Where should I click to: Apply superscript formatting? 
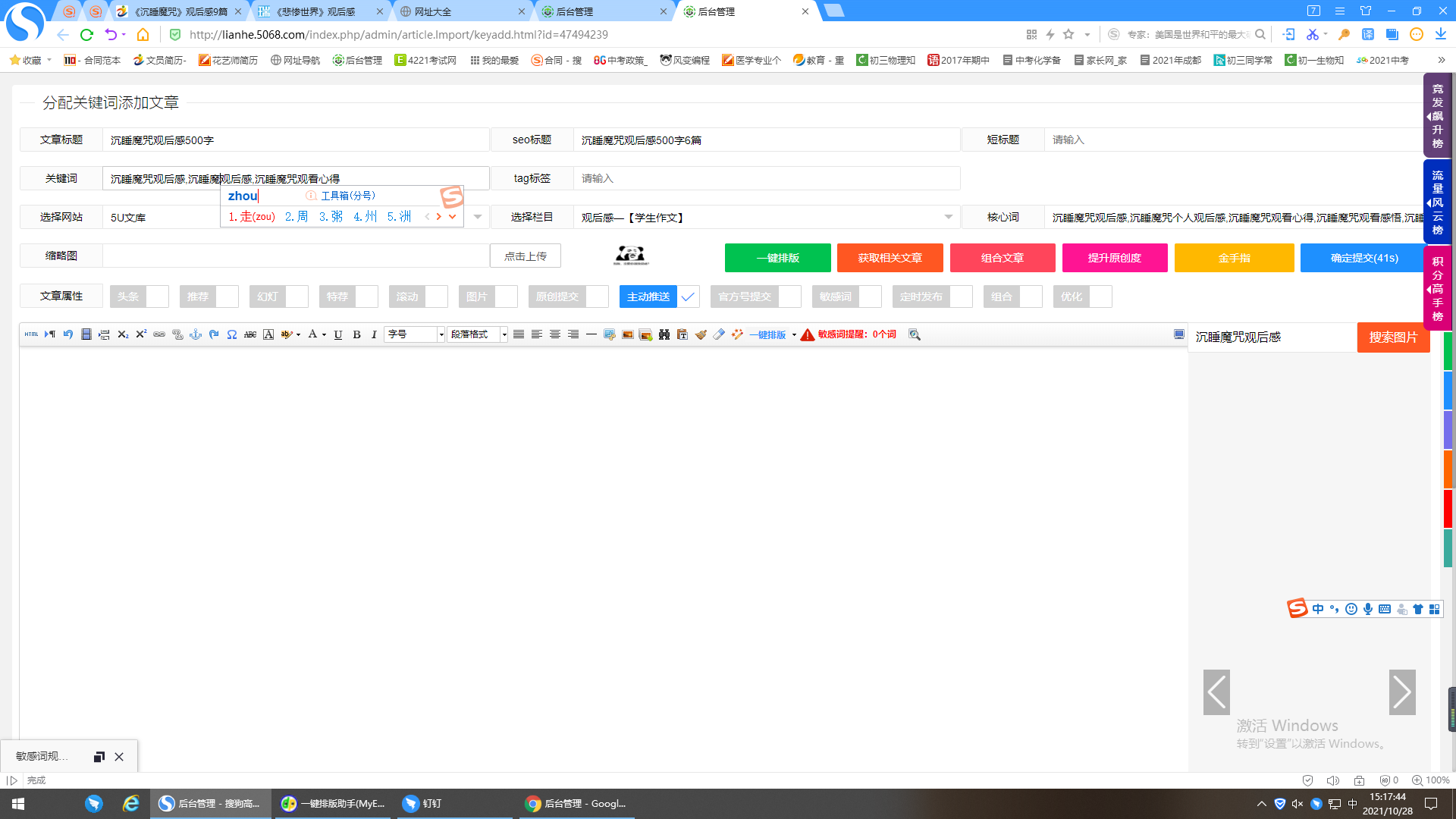pyautogui.click(x=141, y=334)
